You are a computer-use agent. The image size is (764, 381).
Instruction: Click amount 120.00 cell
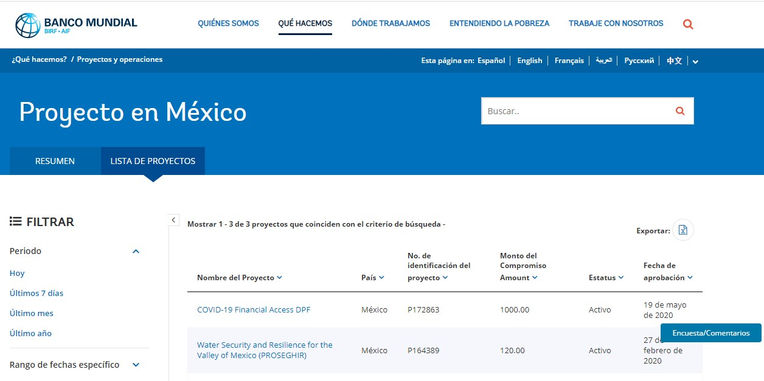(x=513, y=351)
